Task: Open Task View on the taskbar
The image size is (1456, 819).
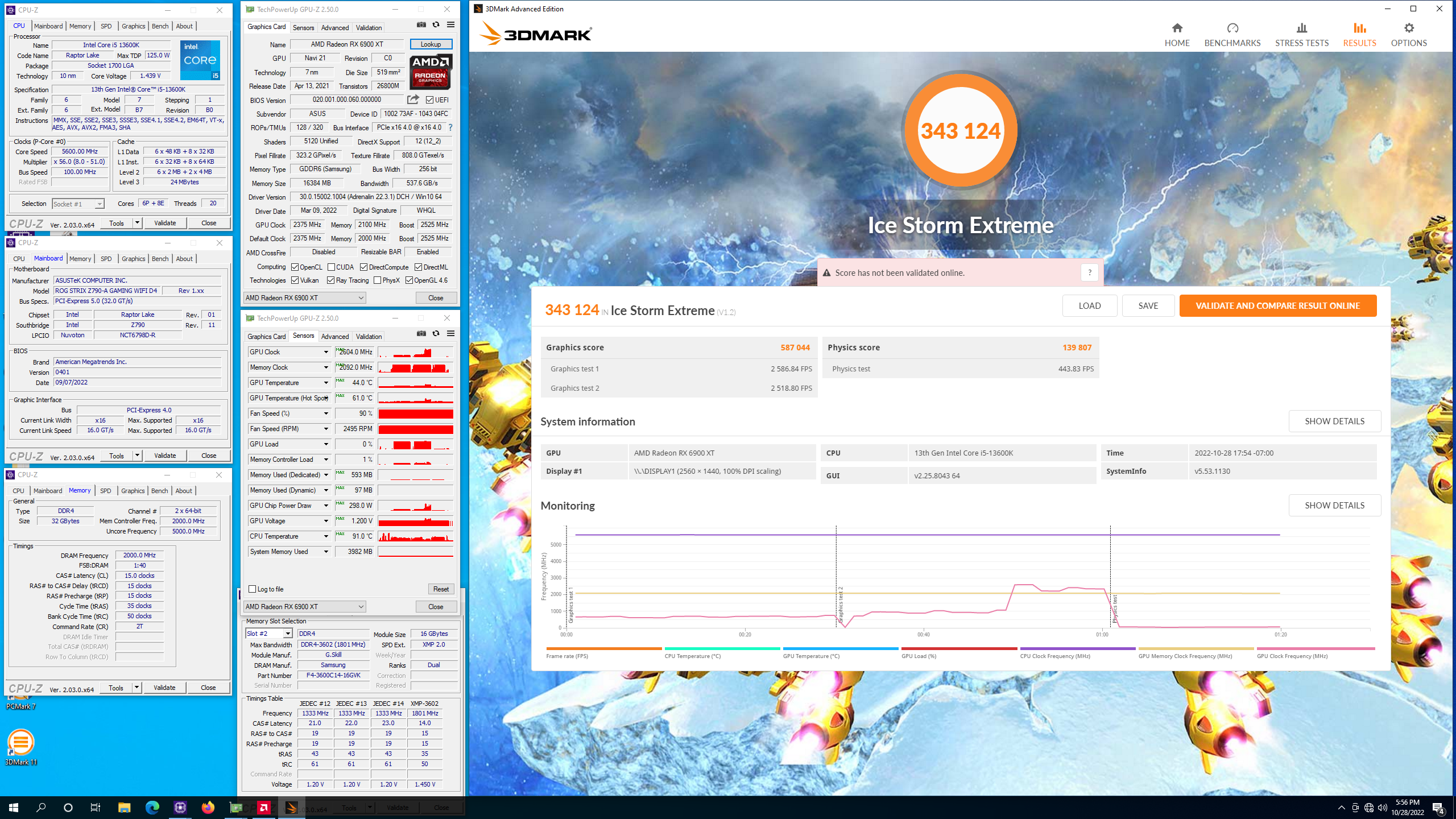Action: coord(96,808)
